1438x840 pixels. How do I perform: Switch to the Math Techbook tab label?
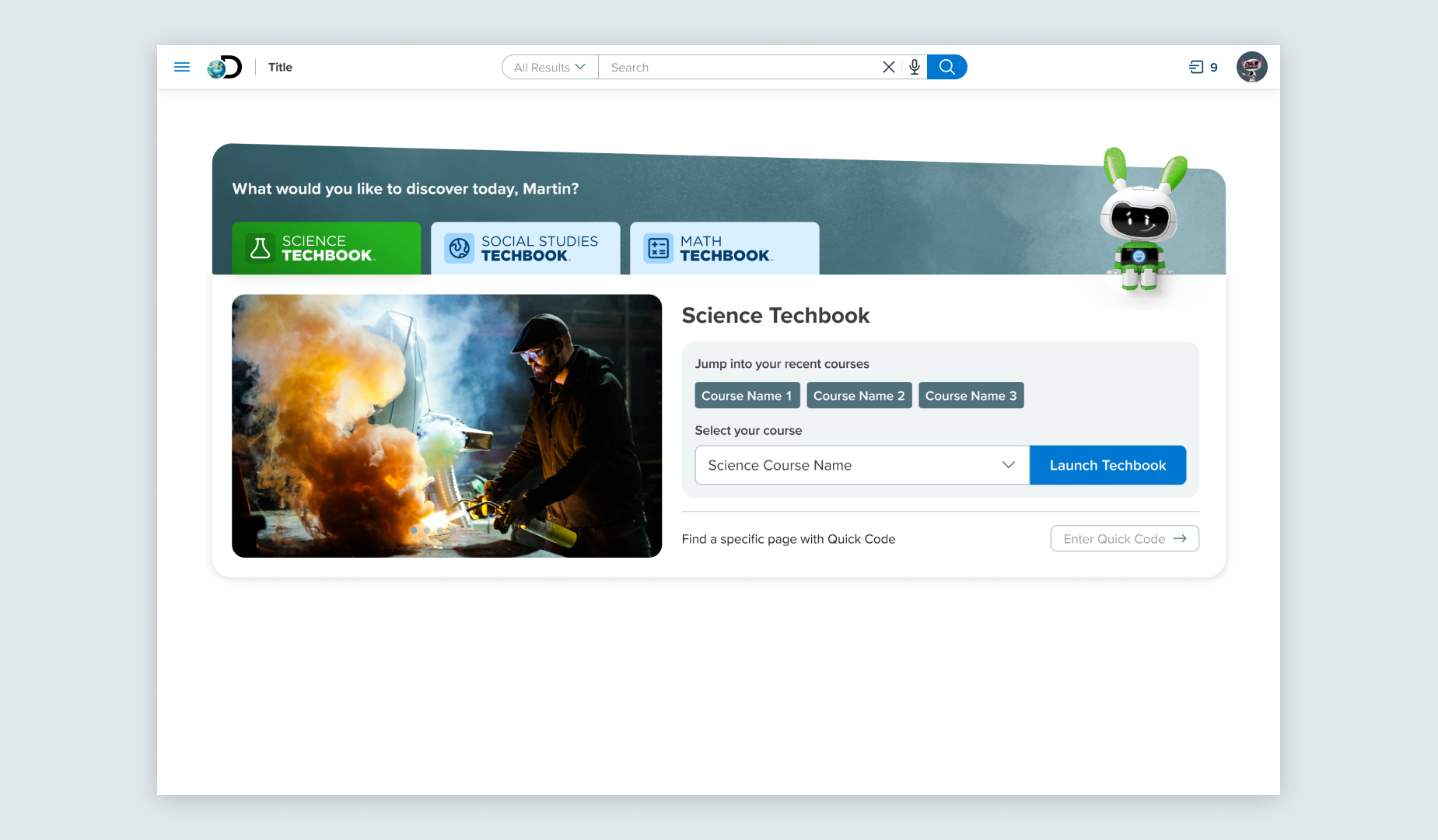coord(726,248)
